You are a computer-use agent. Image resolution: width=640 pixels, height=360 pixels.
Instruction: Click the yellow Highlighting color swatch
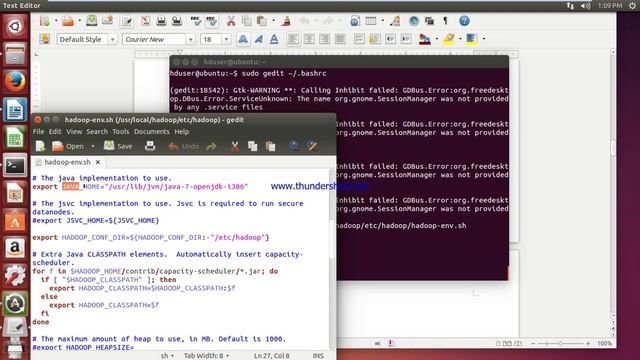(x=449, y=39)
